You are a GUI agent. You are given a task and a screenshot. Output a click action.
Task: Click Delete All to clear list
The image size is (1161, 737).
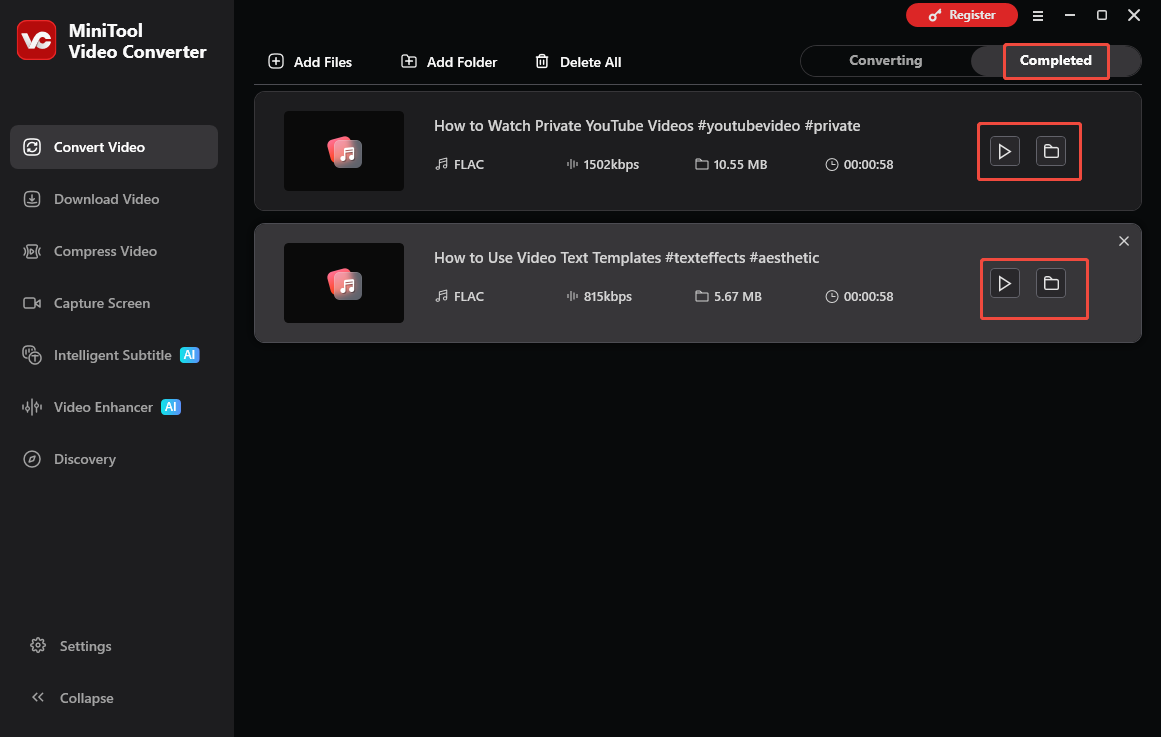[578, 62]
